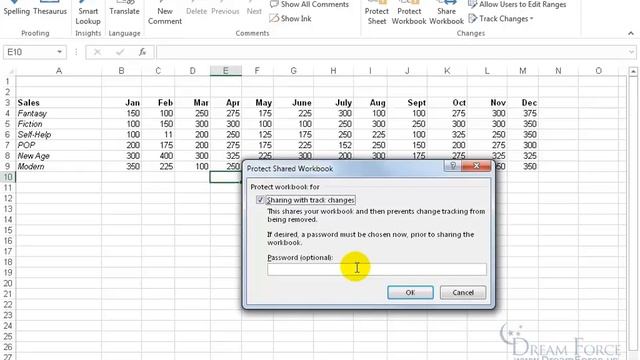Open Protect Sheet command

pos(376,13)
